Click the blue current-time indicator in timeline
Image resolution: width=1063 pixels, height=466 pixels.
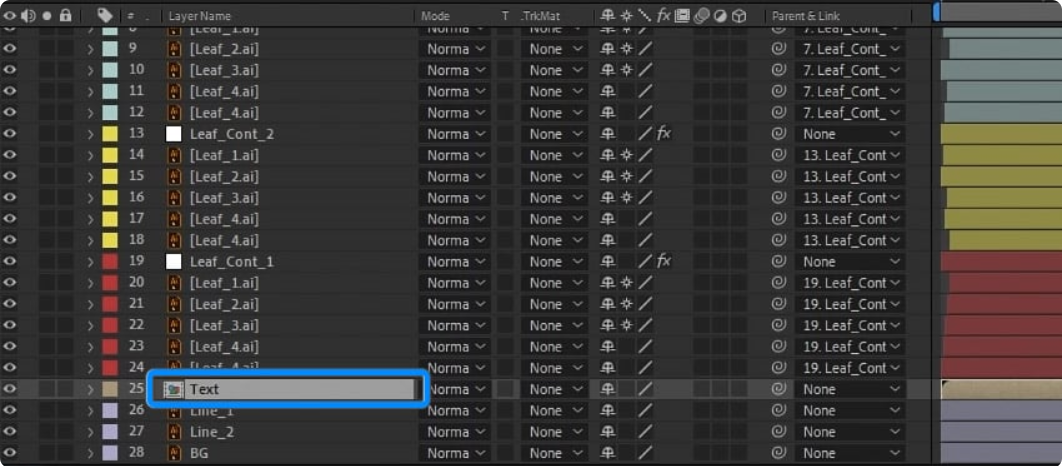936,12
